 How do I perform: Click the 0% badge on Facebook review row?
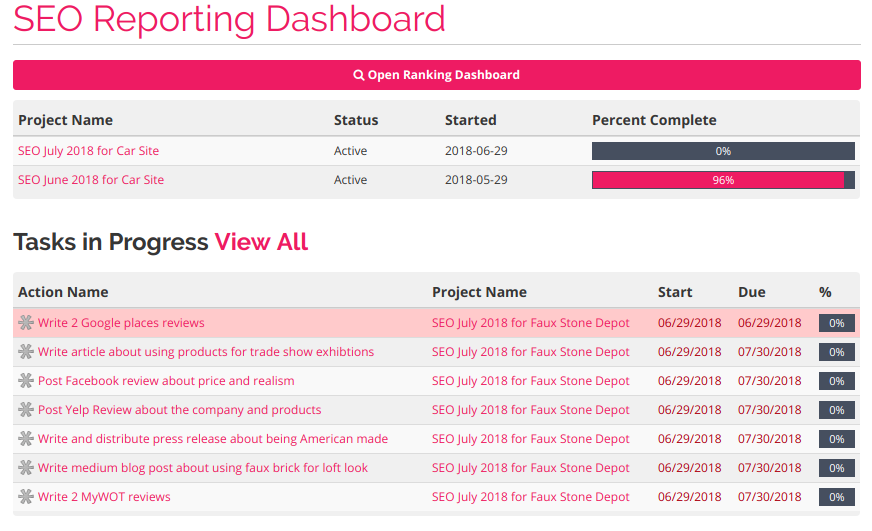[x=836, y=381]
